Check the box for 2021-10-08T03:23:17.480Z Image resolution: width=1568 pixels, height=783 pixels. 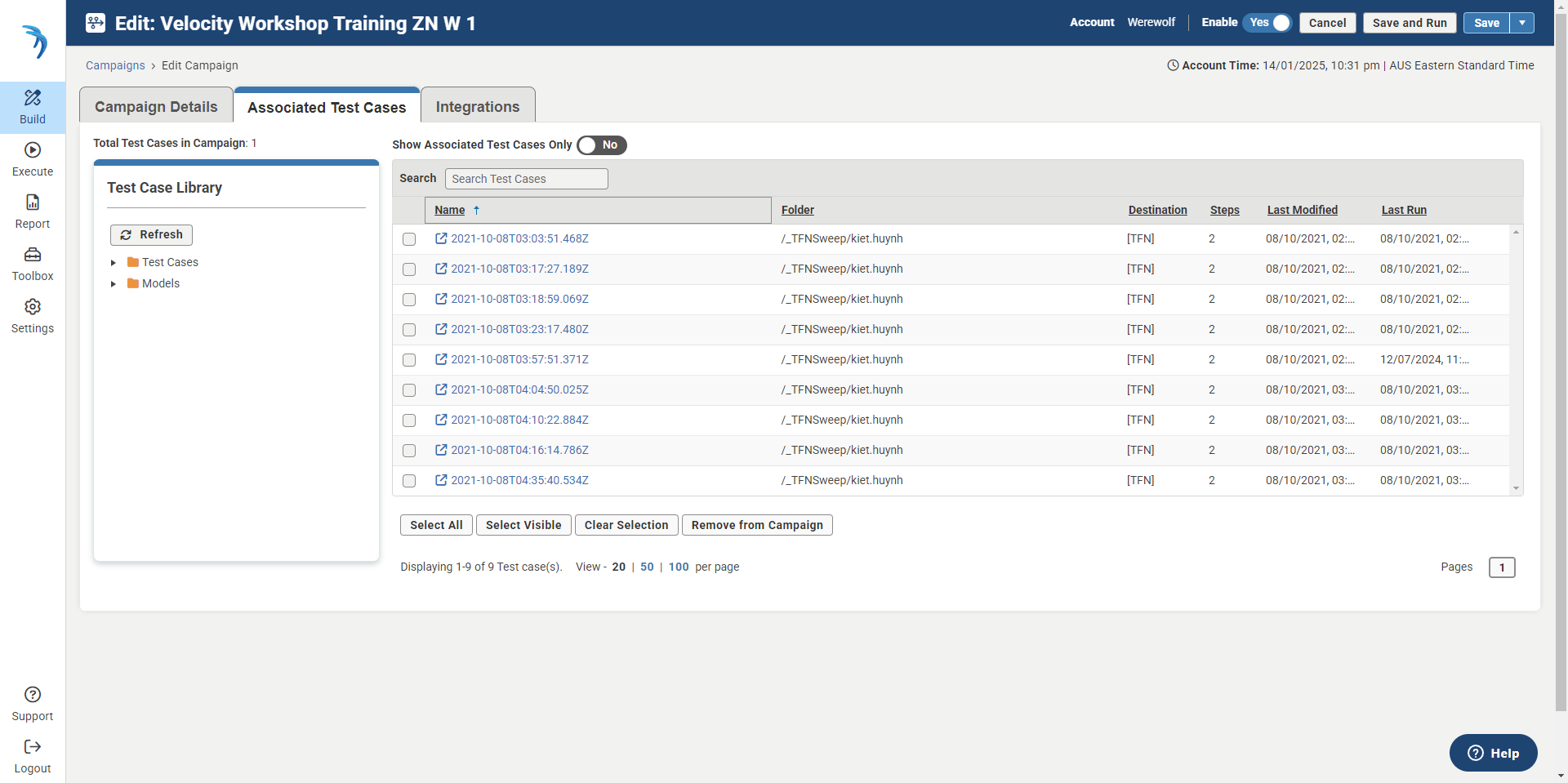click(x=409, y=330)
